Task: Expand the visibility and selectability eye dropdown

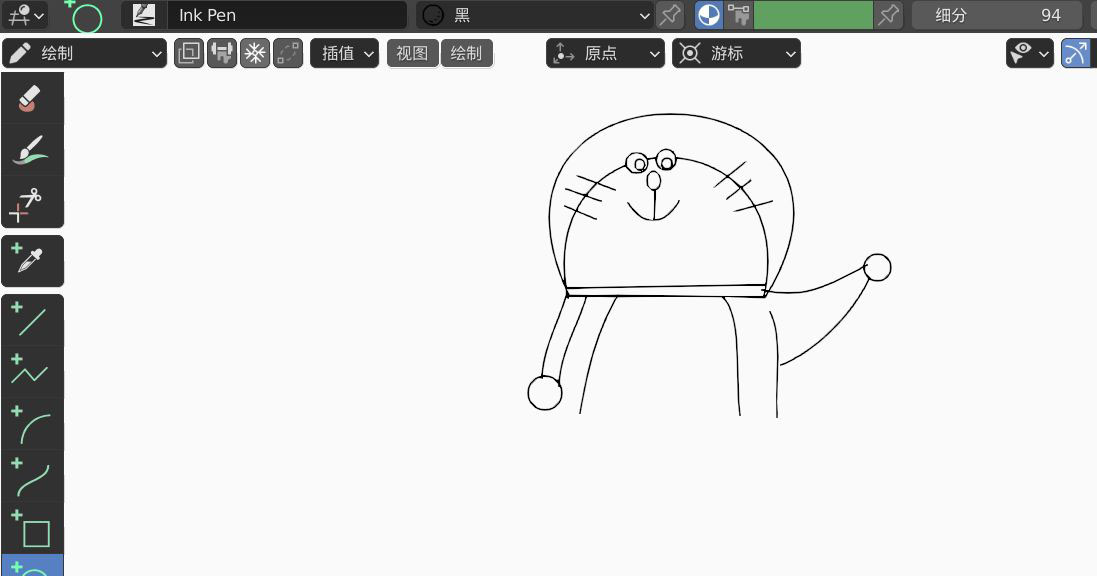Action: (x=1029, y=53)
